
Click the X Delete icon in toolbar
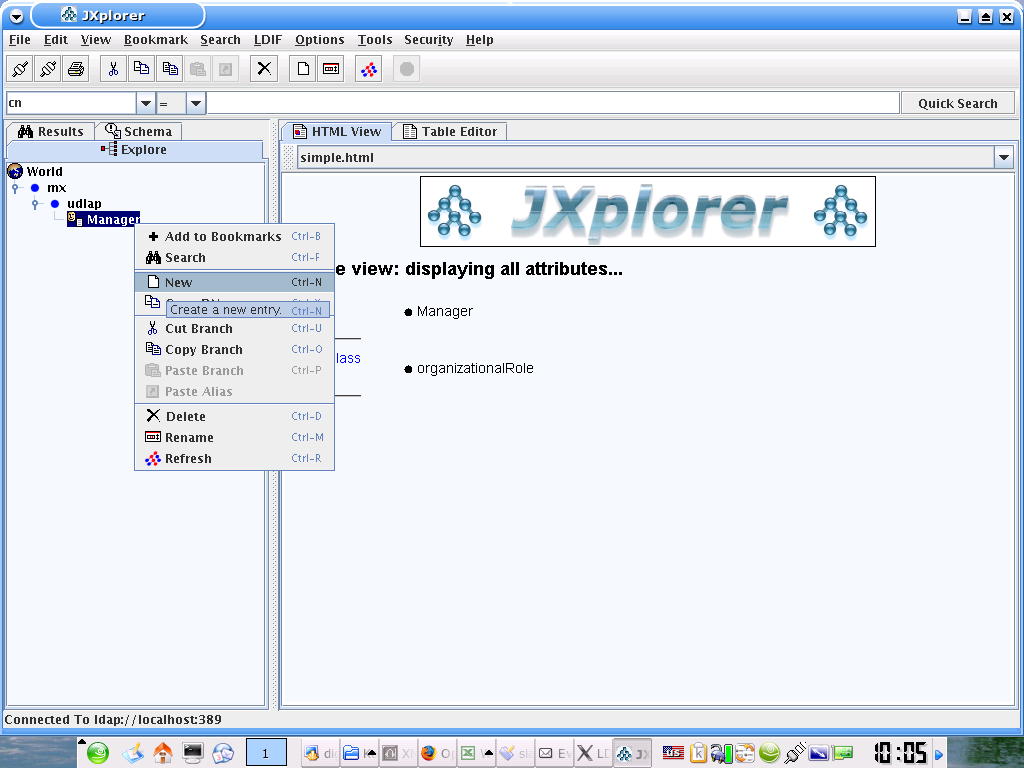(264, 69)
